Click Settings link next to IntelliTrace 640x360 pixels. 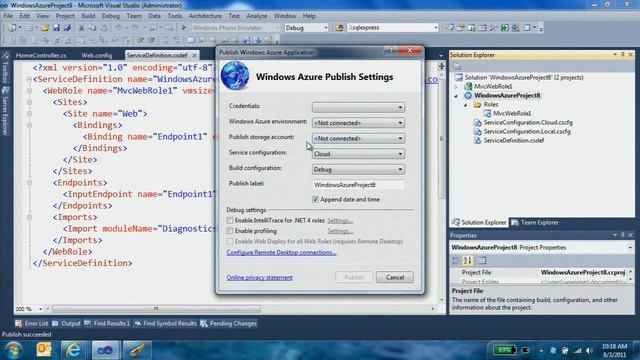340,221
